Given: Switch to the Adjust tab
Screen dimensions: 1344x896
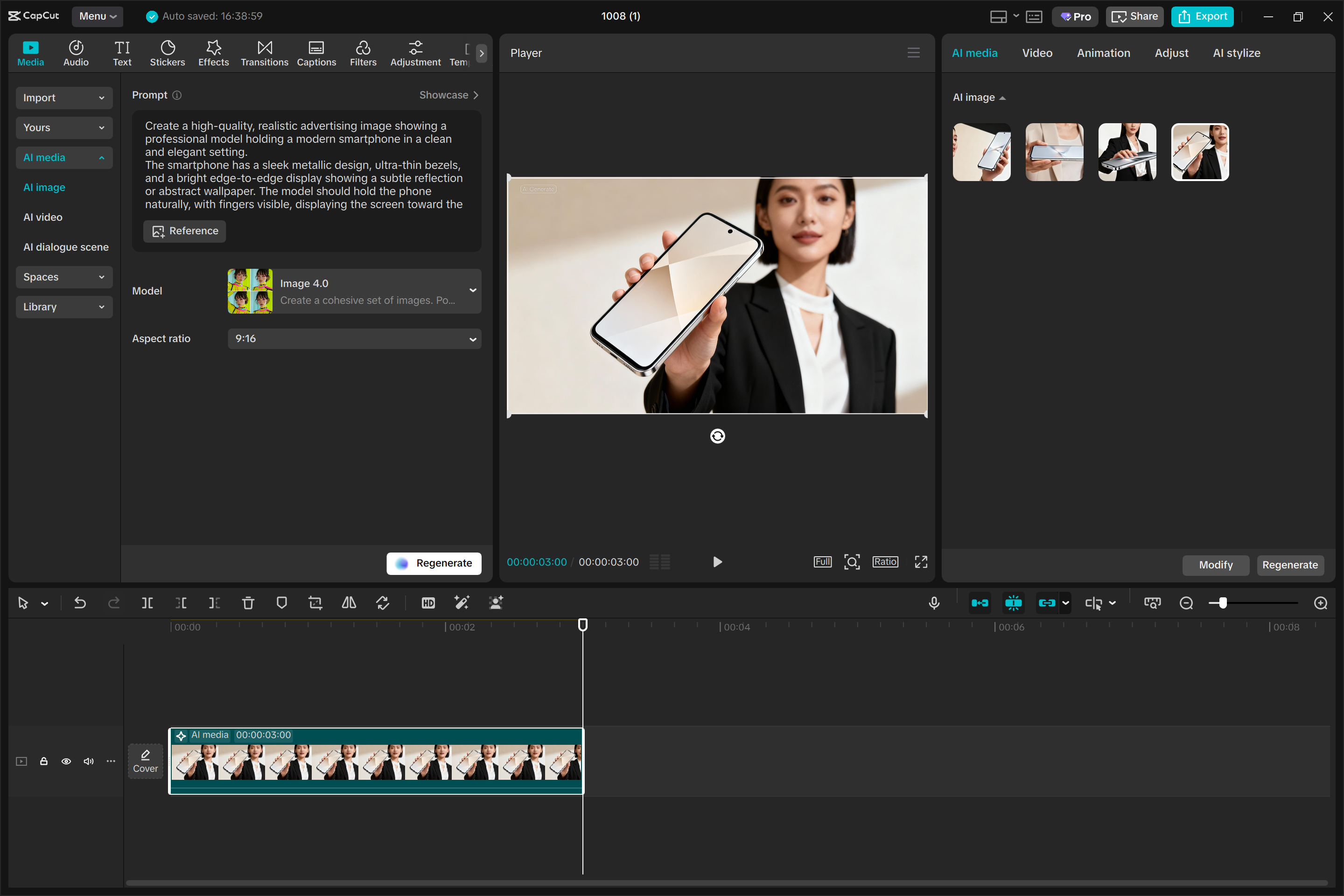Looking at the screenshot, I should [1171, 53].
